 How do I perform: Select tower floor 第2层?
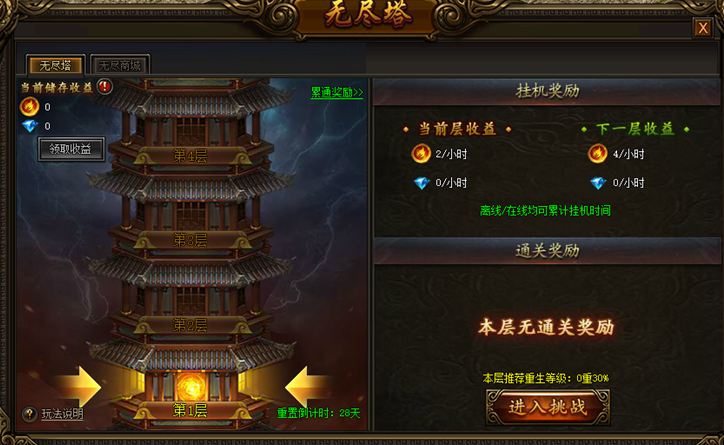pos(190,325)
